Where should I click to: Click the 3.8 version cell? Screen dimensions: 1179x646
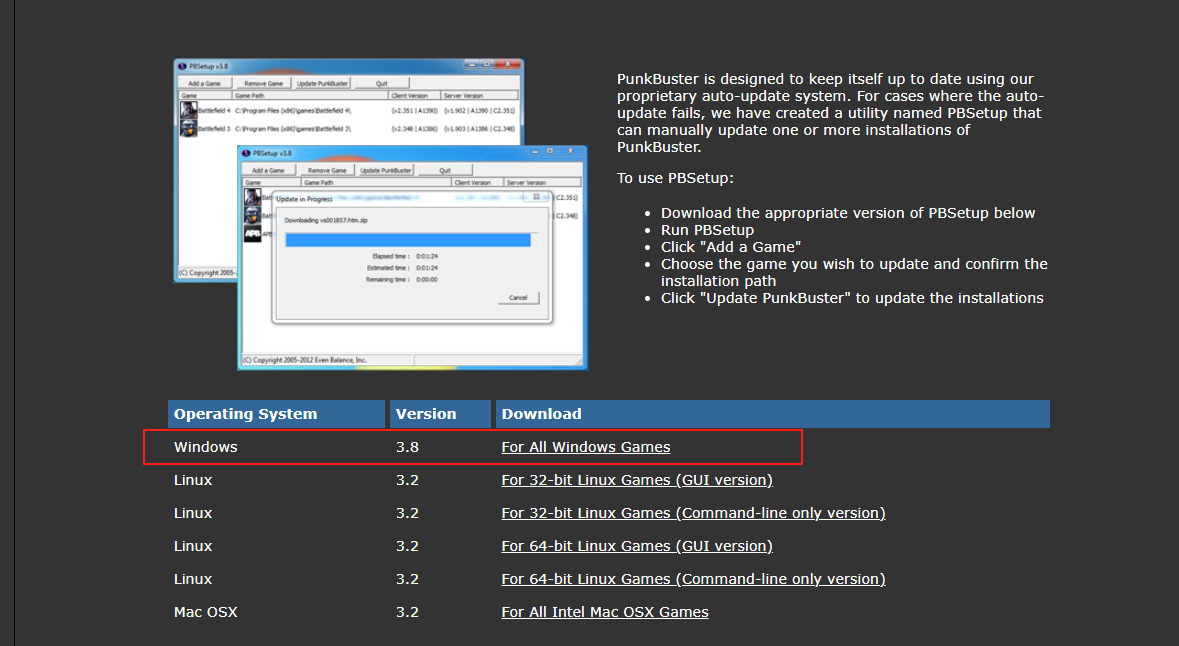(x=408, y=447)
